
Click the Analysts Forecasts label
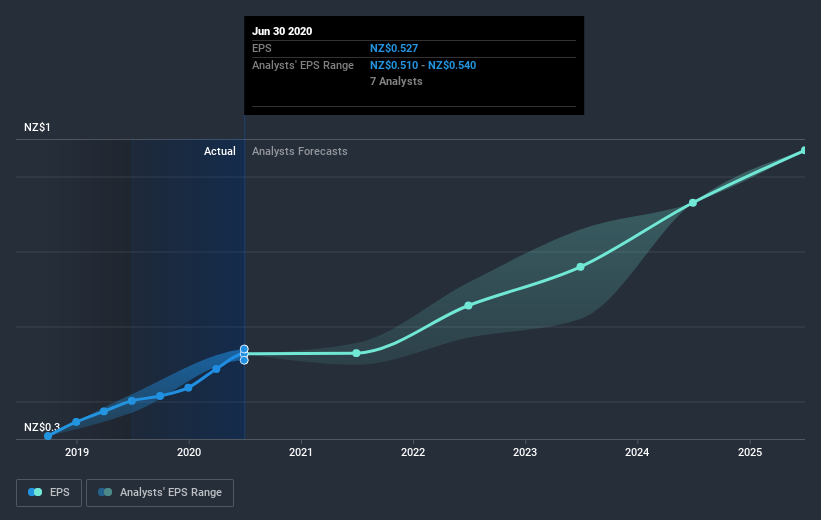299,151
